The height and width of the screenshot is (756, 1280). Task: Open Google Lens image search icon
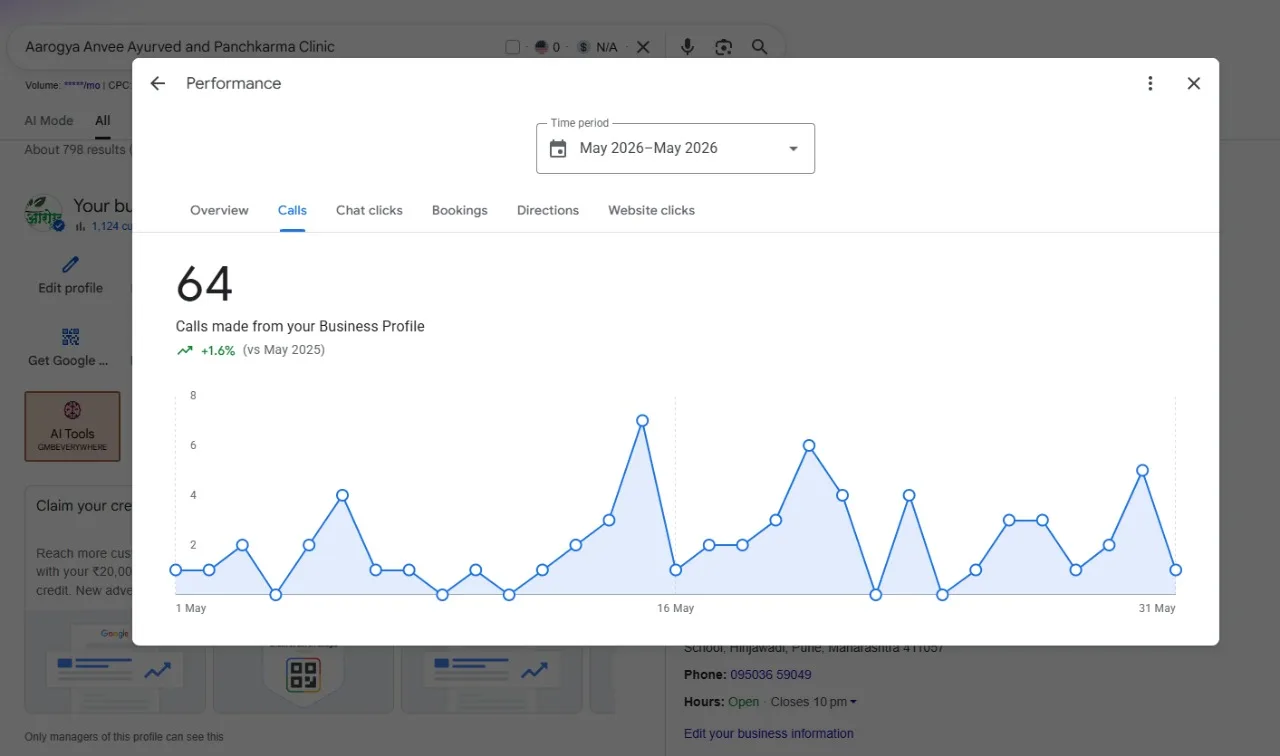coord(723,47)
